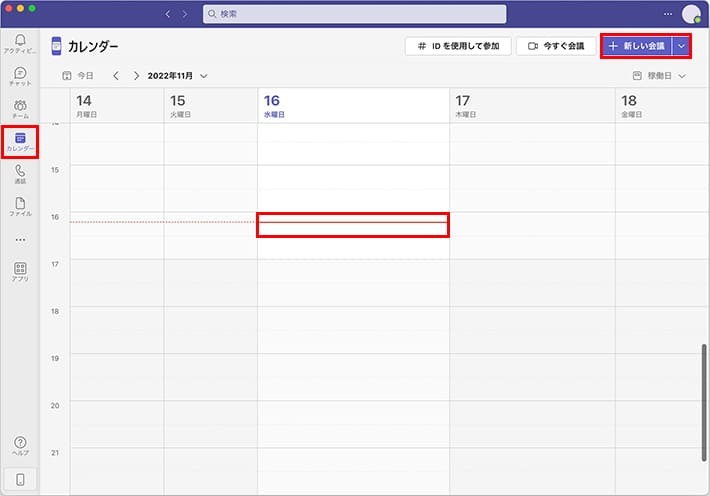The width and height of the screenshot is (710, 496).
Task: Jump to today in the calendar
Action: click(x=78, y=76)
